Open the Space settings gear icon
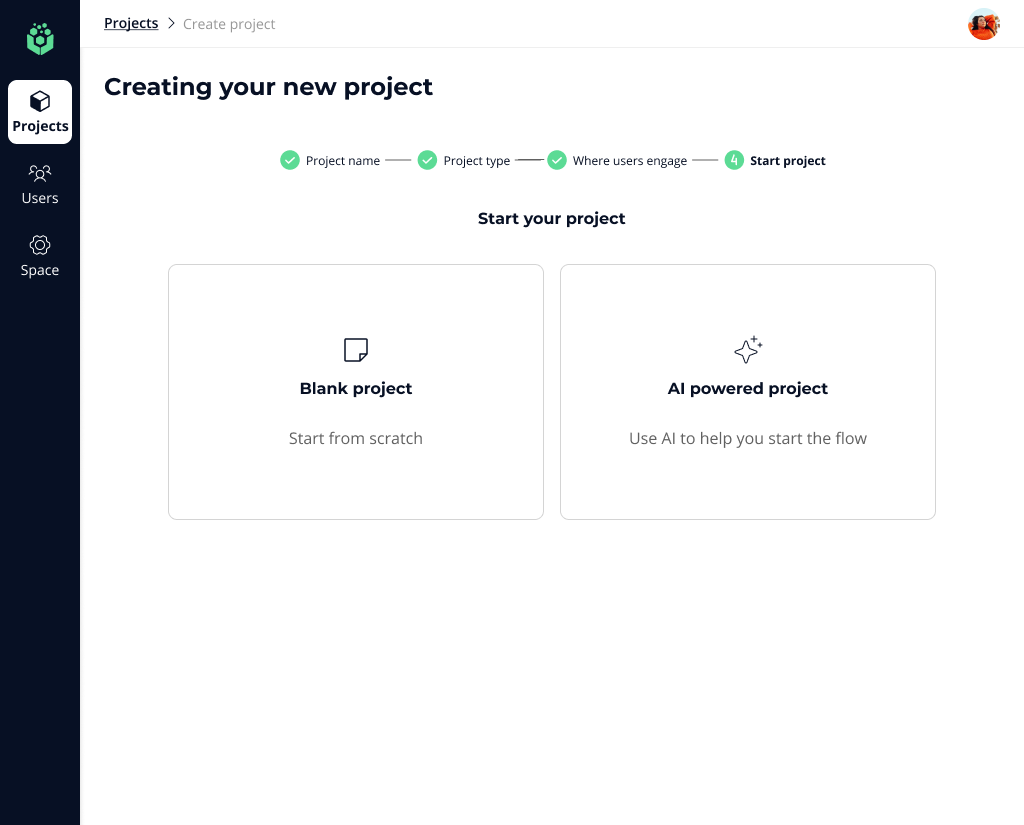 [x=40, y=245]
